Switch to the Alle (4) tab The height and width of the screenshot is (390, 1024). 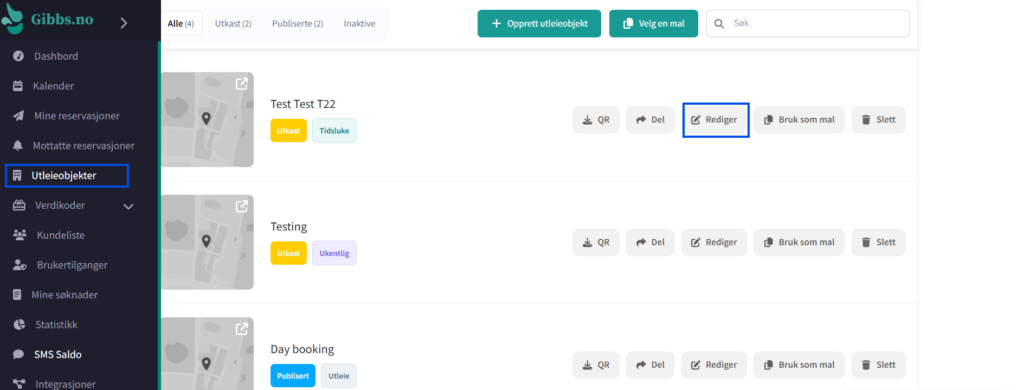pos(181,24)
